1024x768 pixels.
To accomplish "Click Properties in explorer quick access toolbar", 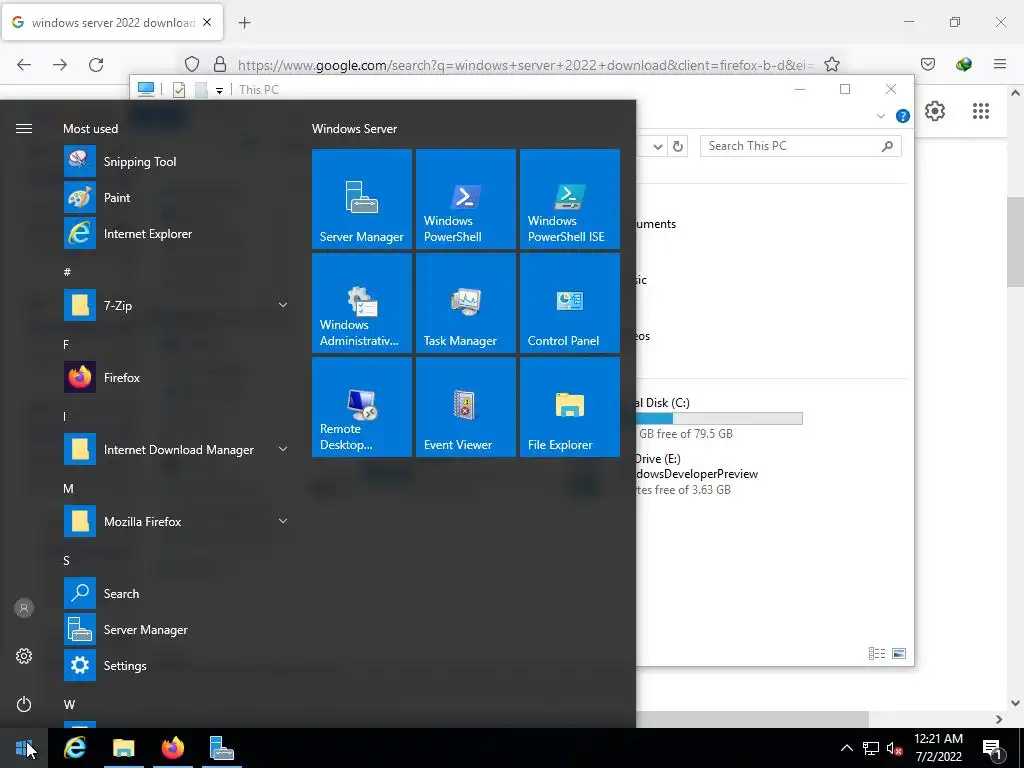I will click(x=178, y=90).
